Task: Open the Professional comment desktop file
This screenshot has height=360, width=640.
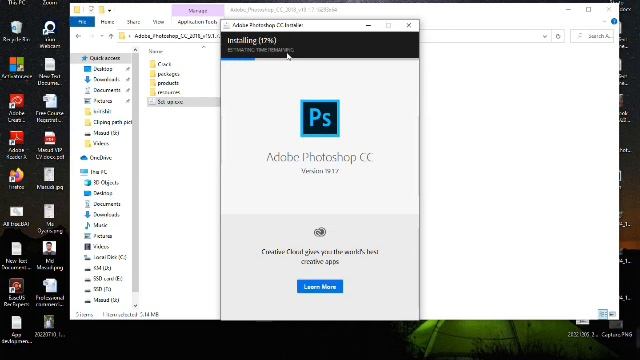Action: click(50, 292)
